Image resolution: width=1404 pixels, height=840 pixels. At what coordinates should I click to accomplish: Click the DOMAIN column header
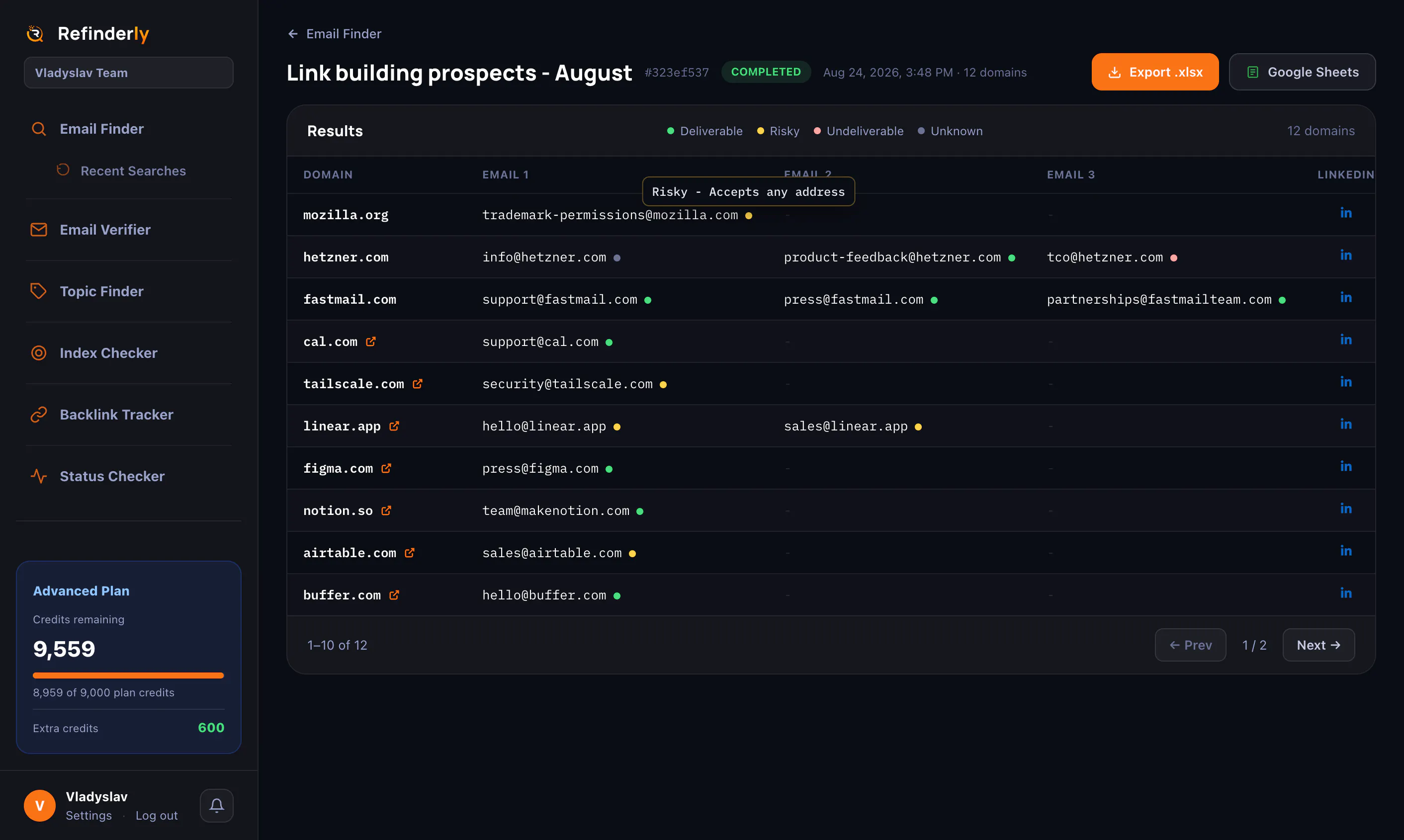pyautogui.click(x=328, y=175)
